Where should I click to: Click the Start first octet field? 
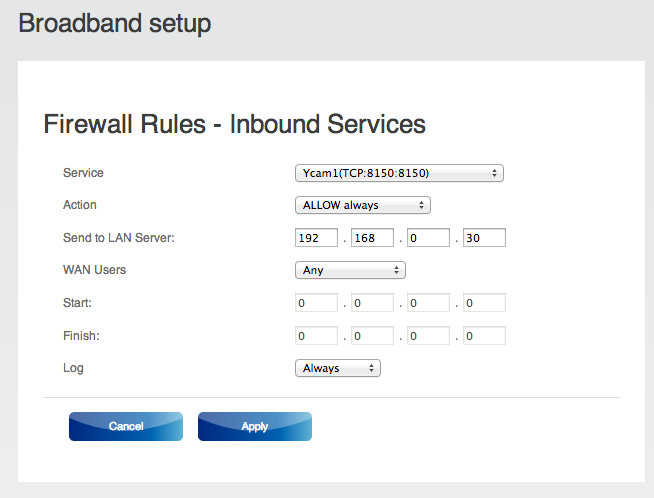(x=316, y=303)
